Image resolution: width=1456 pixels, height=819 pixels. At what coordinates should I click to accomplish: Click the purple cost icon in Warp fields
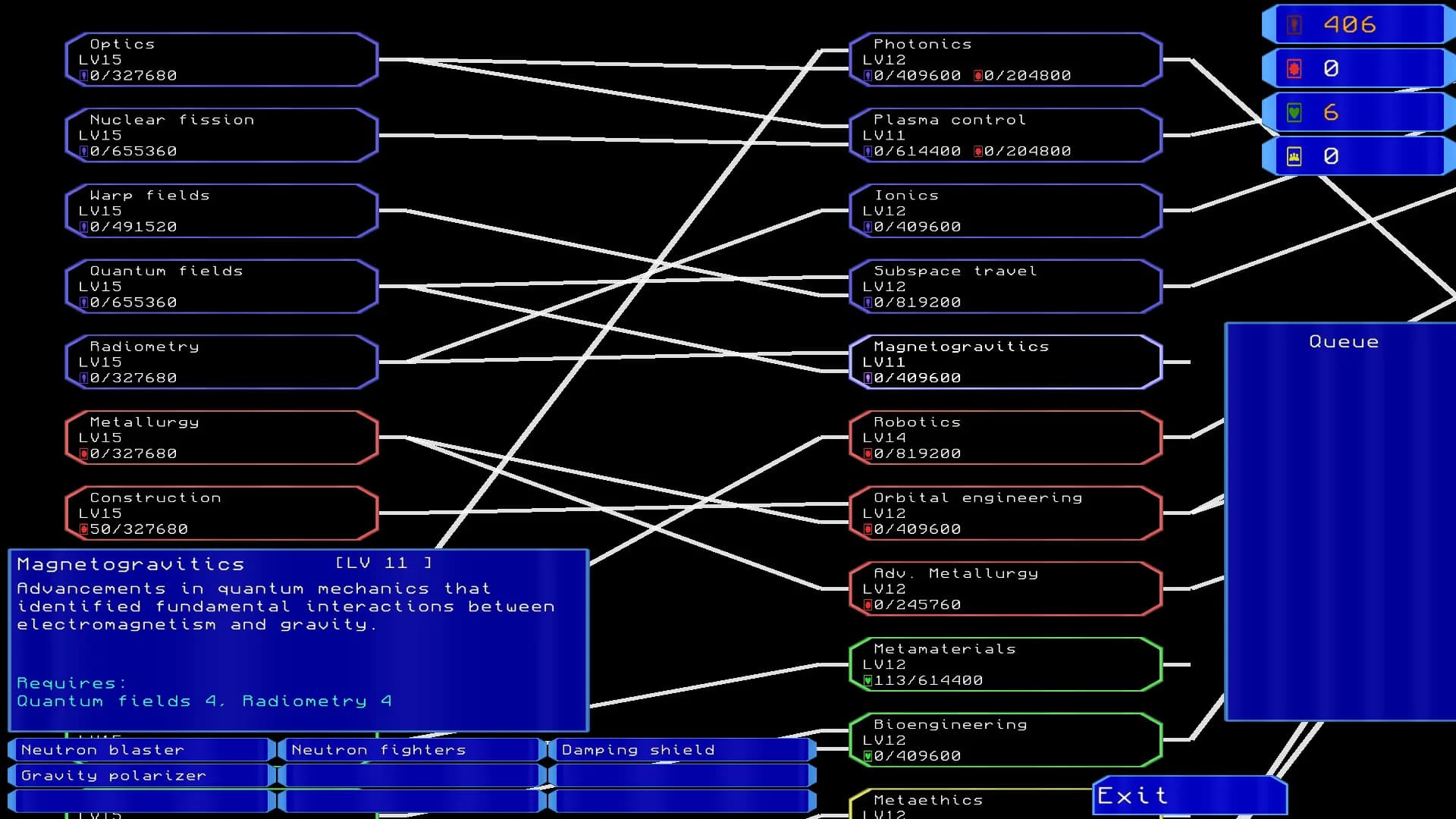pyautogui.click(x=83, y=227)
